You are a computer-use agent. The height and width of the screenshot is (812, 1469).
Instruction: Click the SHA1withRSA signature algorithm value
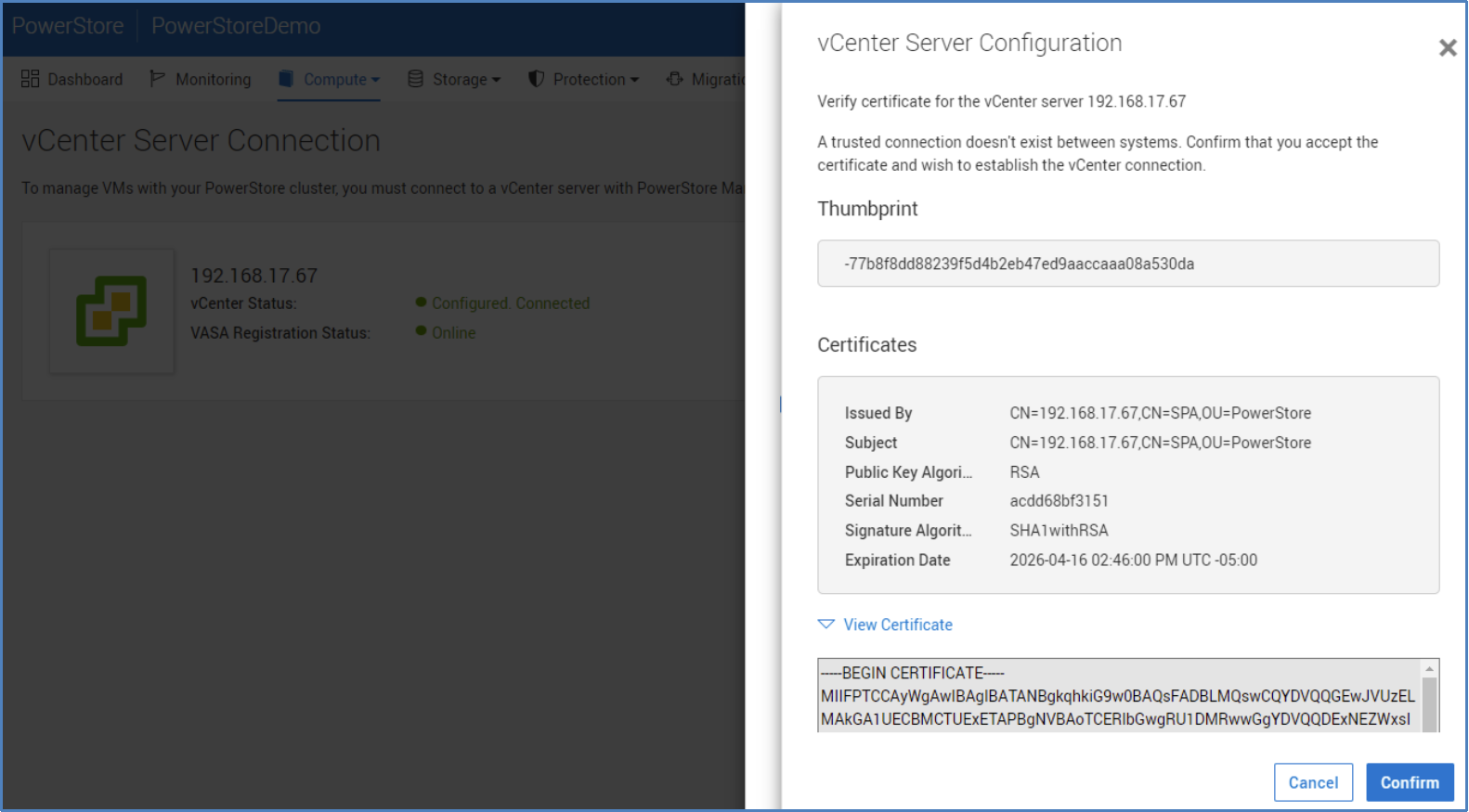(x=1059, y=531)
